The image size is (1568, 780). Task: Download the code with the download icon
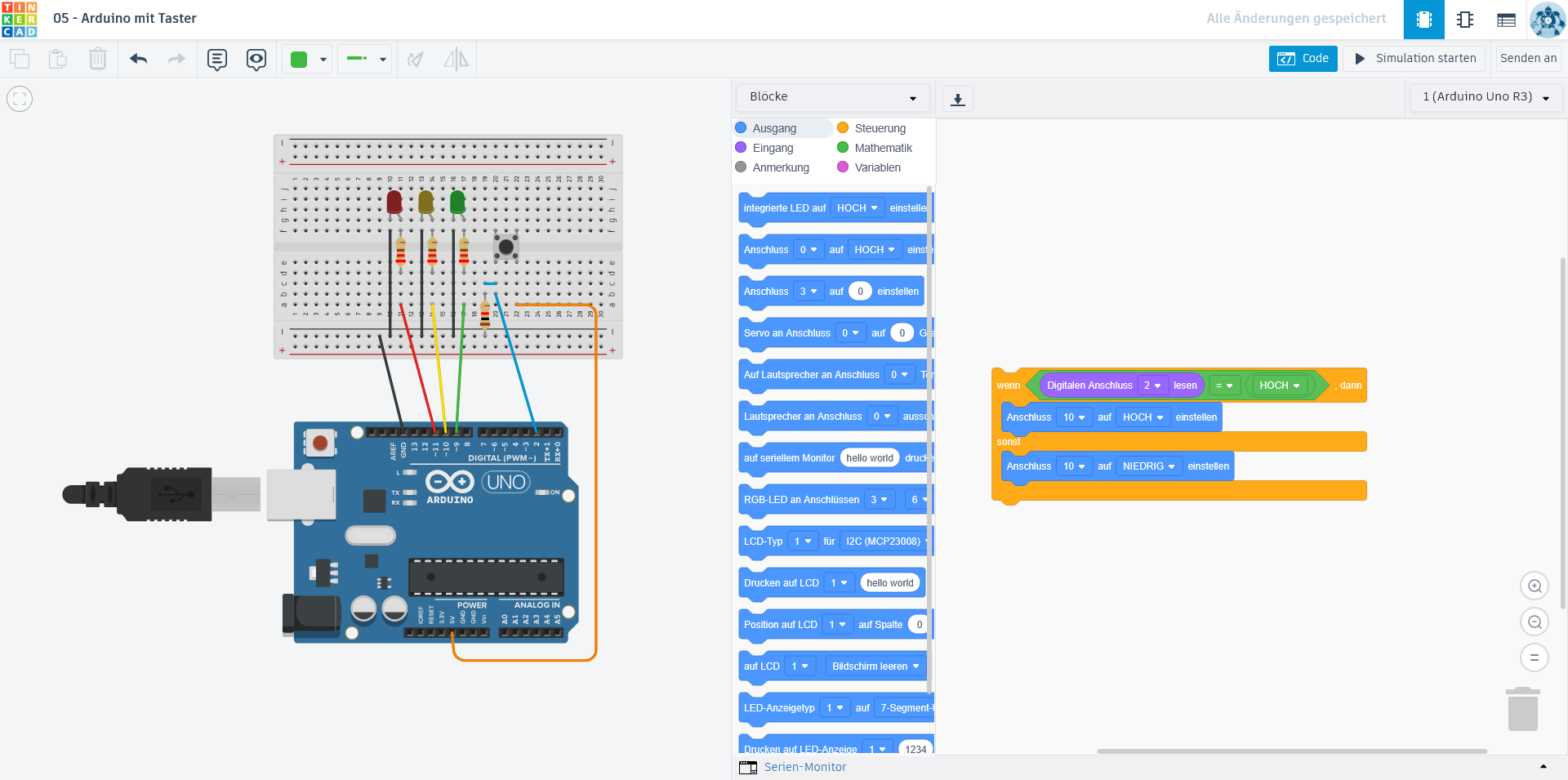coord(958,99)
